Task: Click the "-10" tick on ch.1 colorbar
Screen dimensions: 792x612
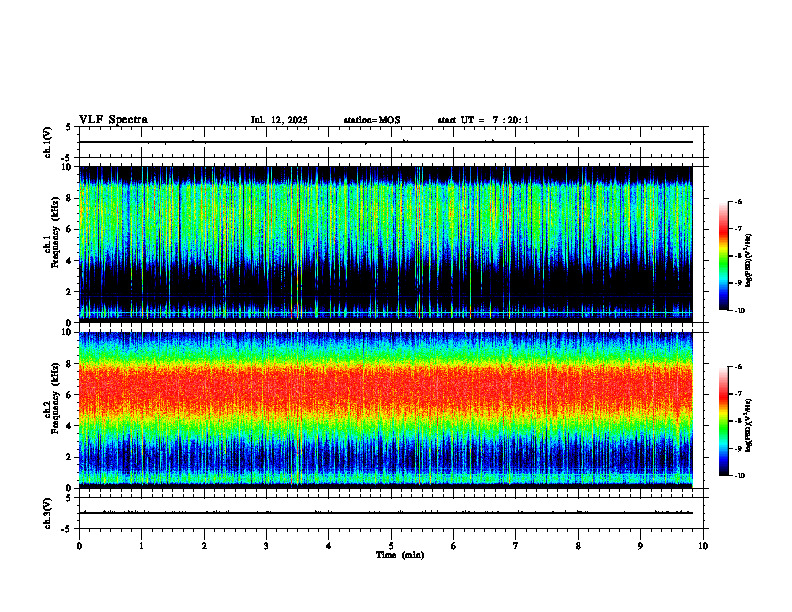Action: point(739,311)
